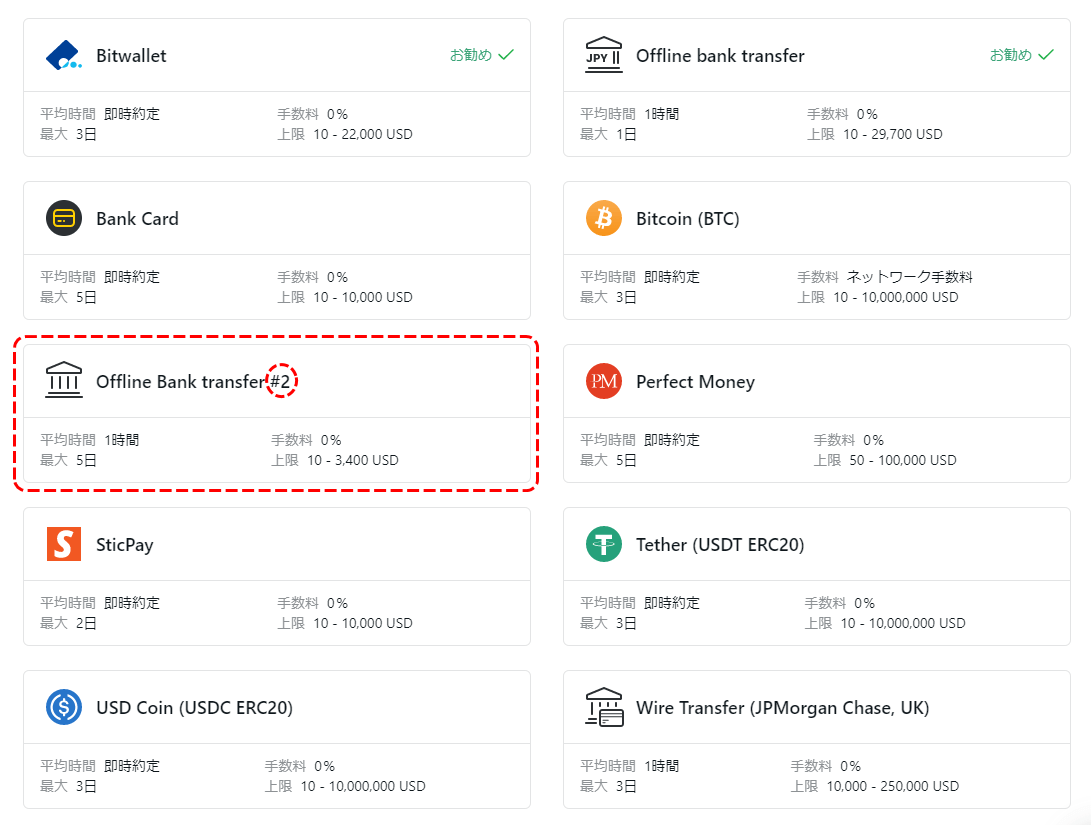Click the red Perfect Money PM logo

(603, 381)
